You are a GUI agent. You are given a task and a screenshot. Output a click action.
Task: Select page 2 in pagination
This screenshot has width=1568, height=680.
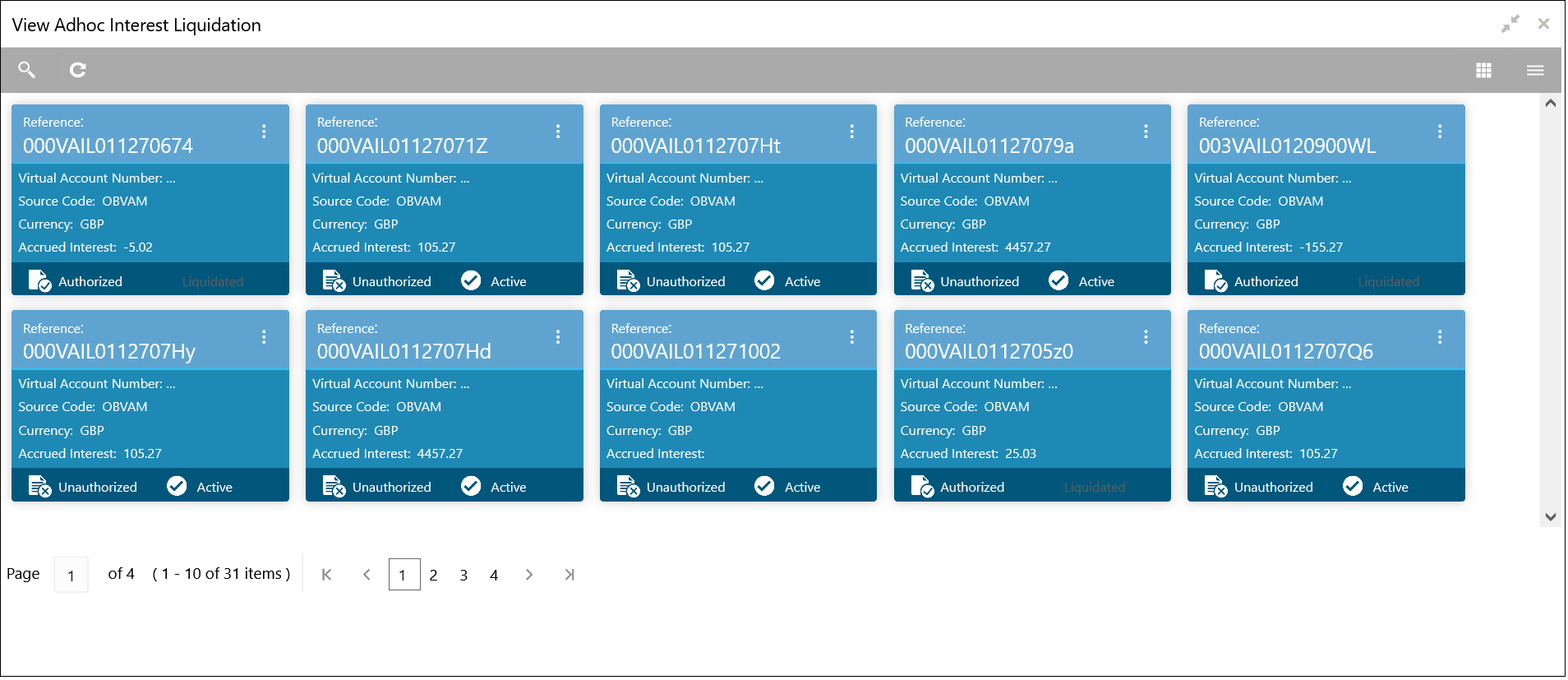point(434,576)
